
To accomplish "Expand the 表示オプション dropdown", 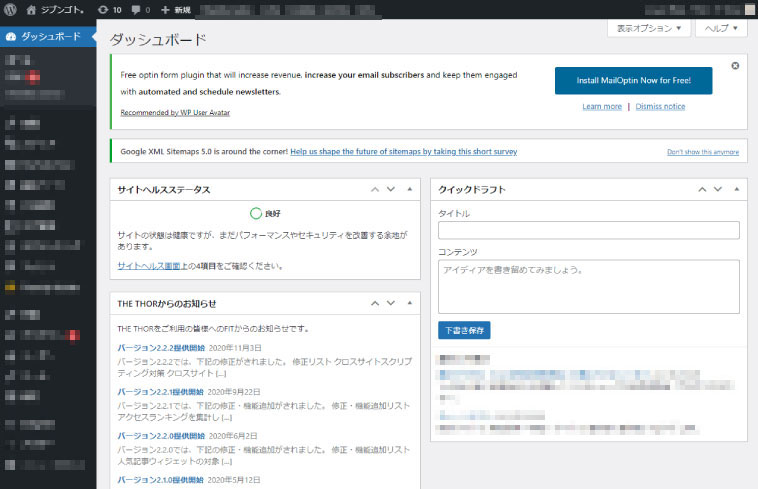I will coord(649,29).
